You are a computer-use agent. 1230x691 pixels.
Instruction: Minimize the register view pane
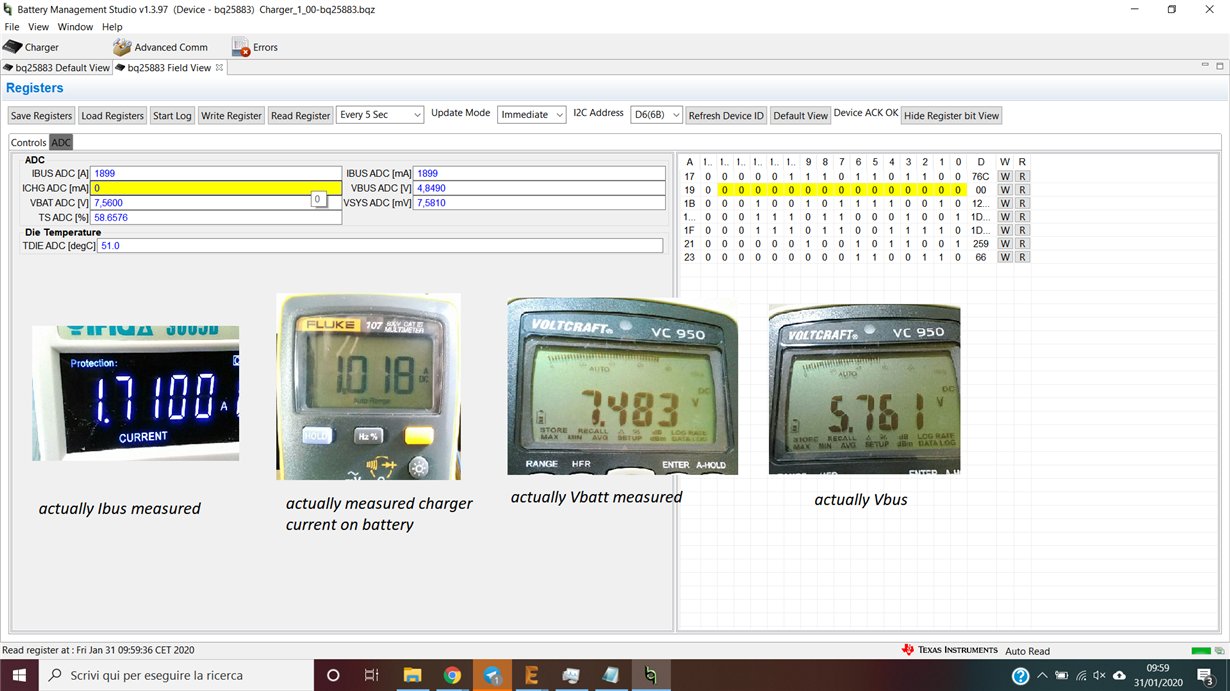tap(1205, 66)
